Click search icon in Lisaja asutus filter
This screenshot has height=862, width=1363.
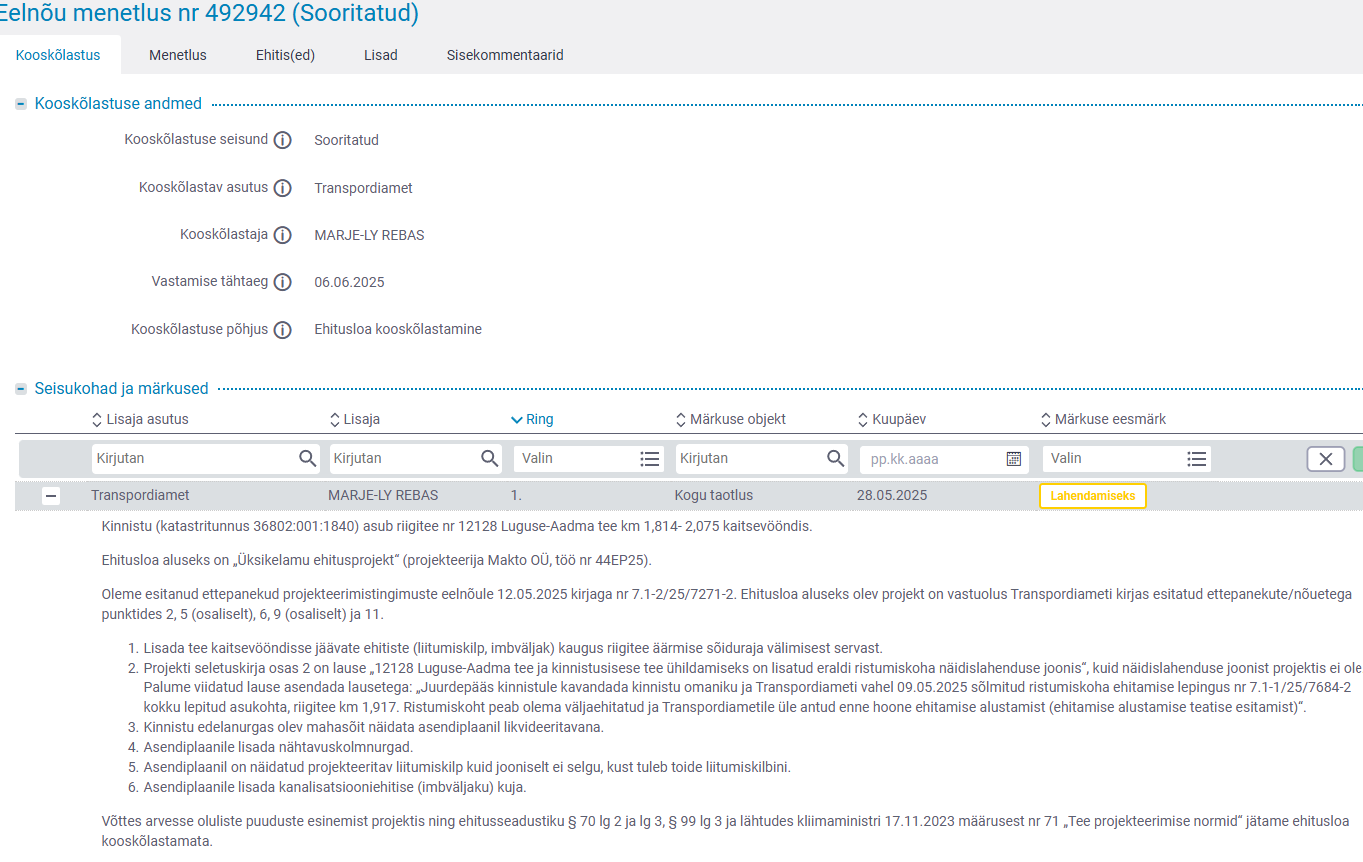coord(307,458)
